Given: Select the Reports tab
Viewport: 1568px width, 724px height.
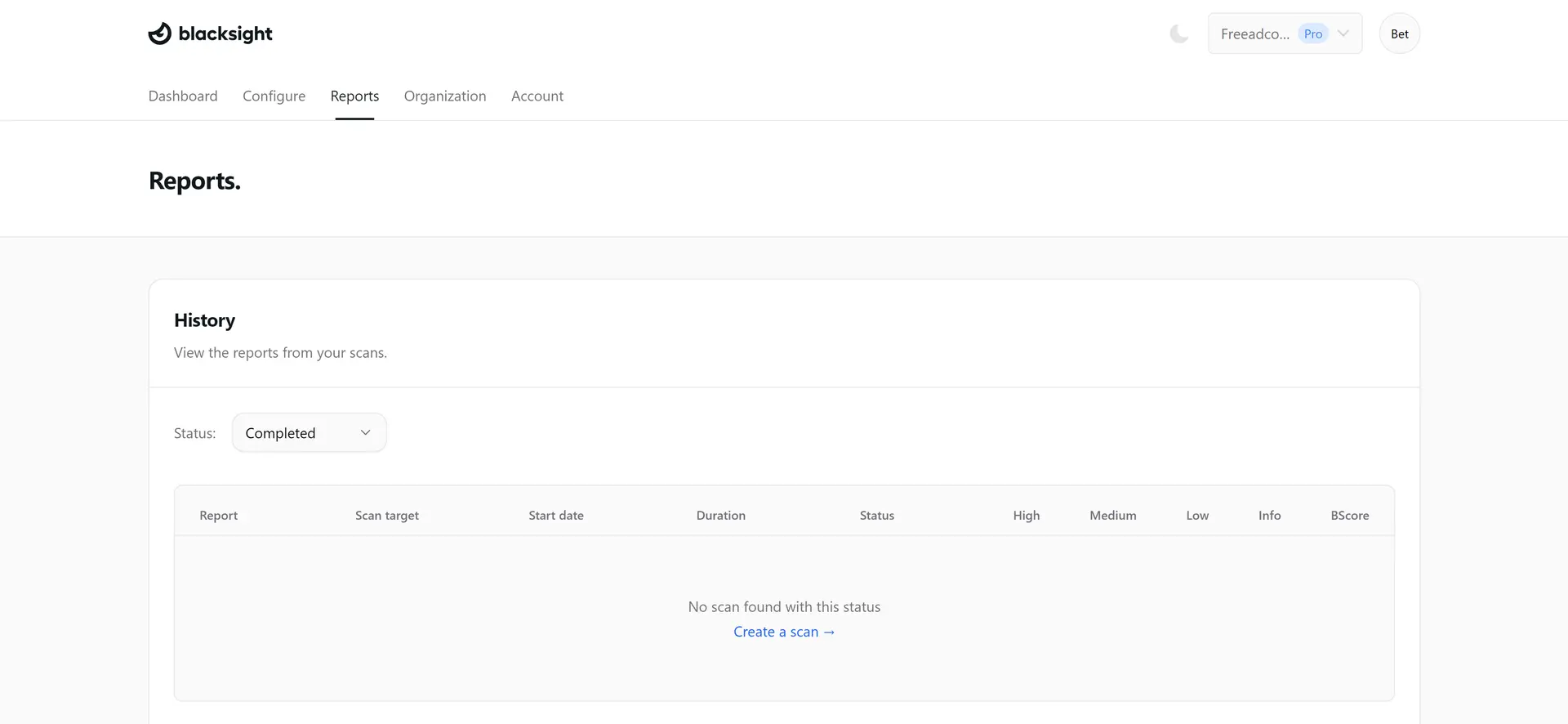Looking at the screenshot, I should tap(354, 96).
